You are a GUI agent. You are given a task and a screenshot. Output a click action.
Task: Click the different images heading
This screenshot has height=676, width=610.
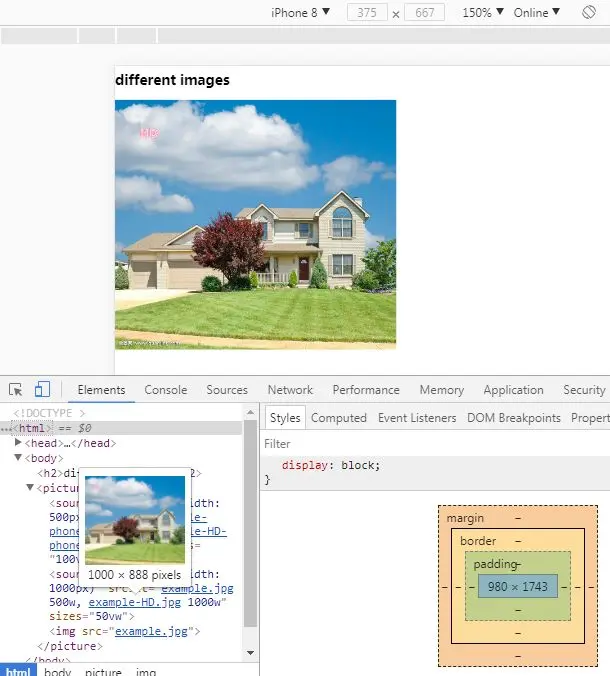[x=172, y=80]
